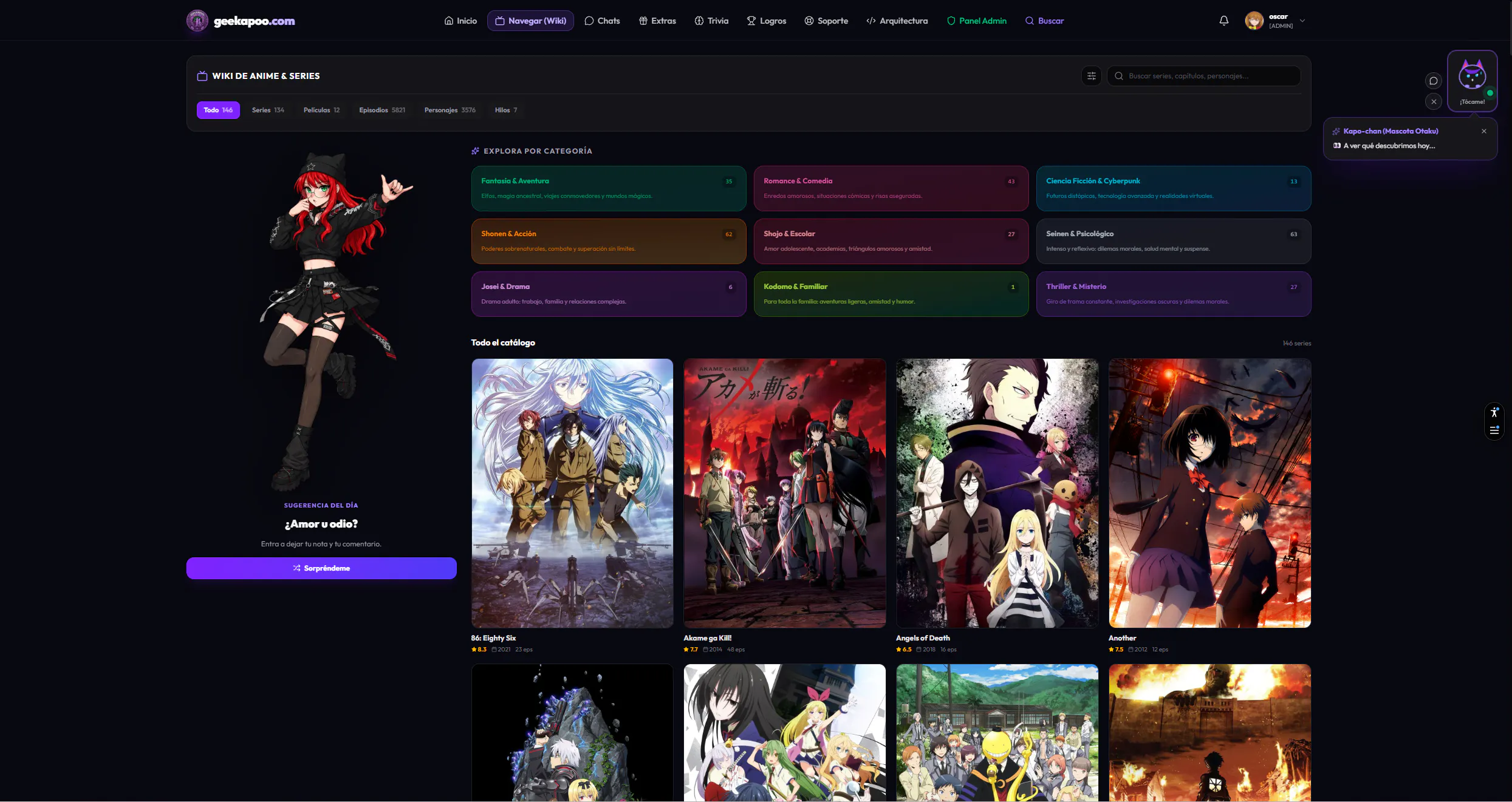Image resolution: width=1512 pixels, height=802 pixels.
Task: Open Soporte page
Action: click(826, 21)
